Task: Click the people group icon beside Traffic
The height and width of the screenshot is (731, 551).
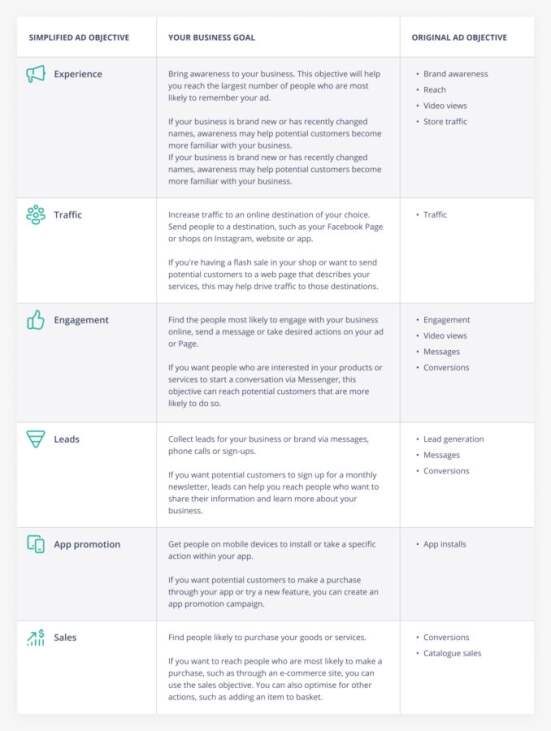Action: coord(36,215)
